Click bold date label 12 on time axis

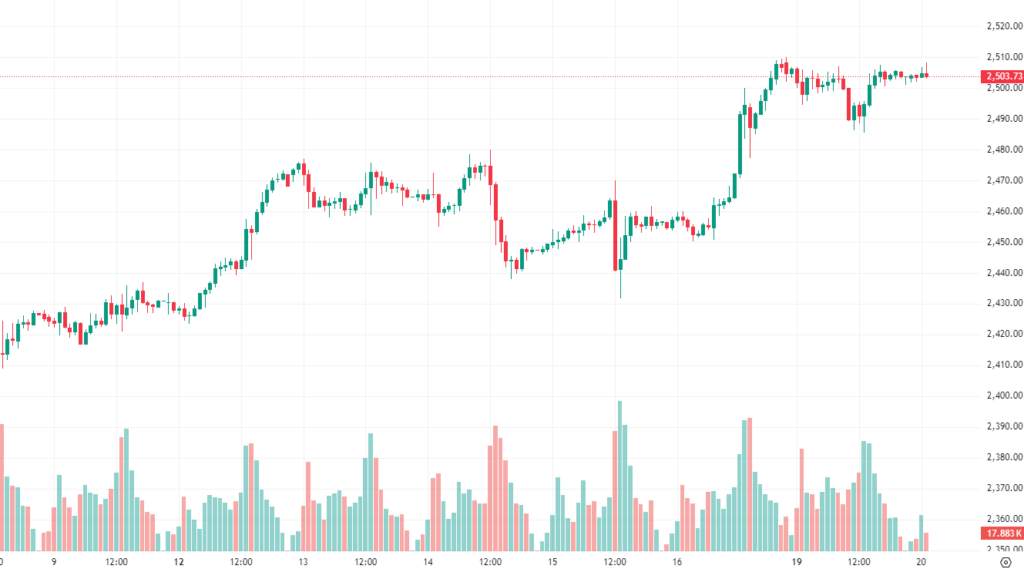coord(179,562)
